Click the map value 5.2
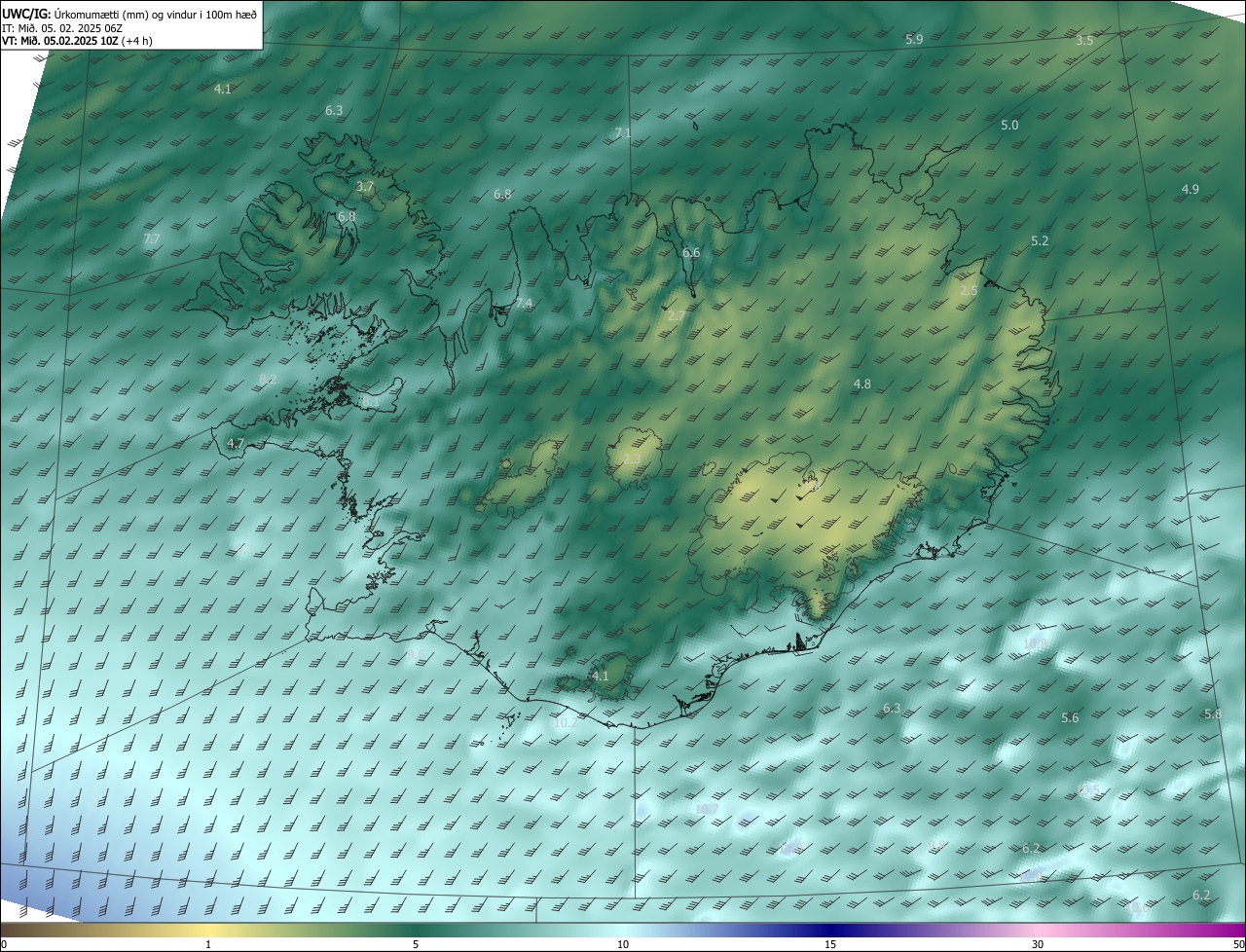Screen dimensions: 1246x952 pyautogui.click(x=1040, y=241)
